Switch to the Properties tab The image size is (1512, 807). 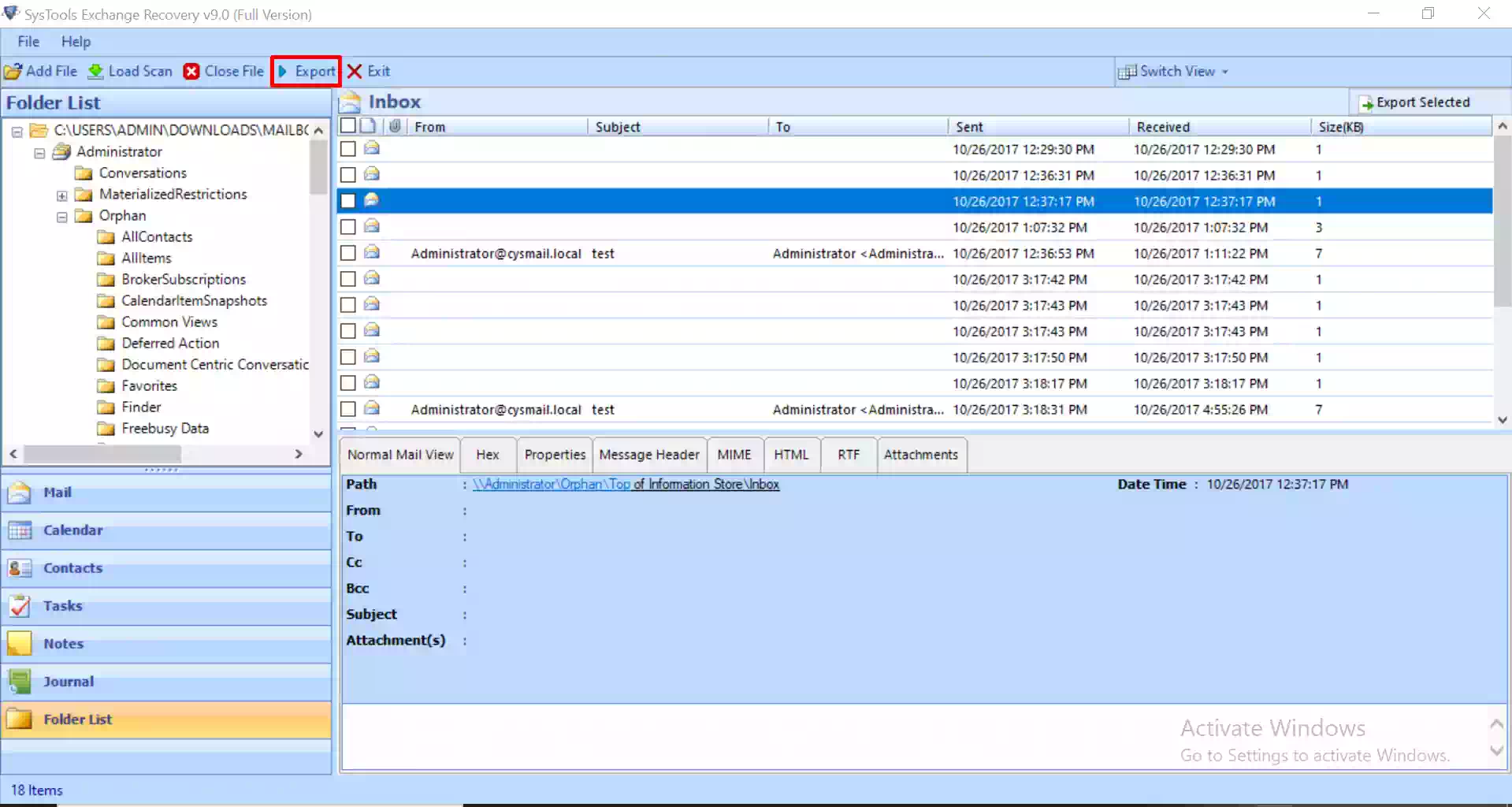(x=555, y=455)
